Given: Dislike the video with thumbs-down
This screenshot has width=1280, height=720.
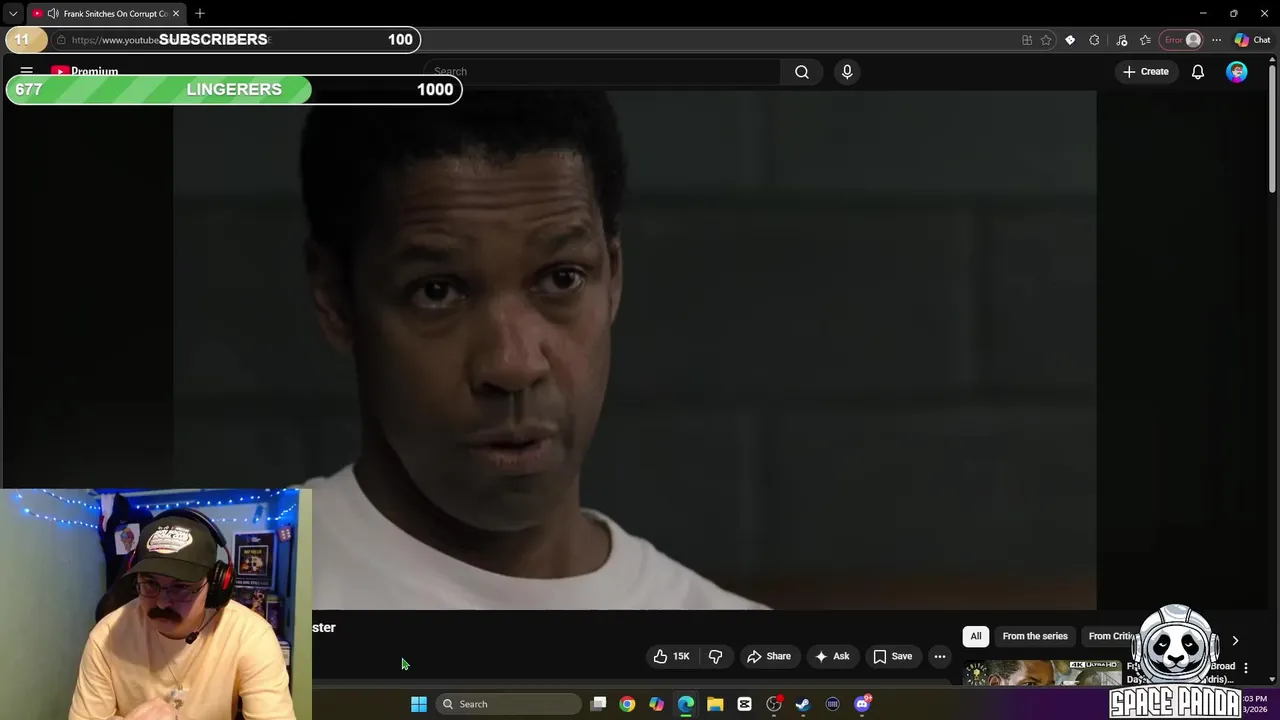Looking at the screenshot, I should [716, 656].
